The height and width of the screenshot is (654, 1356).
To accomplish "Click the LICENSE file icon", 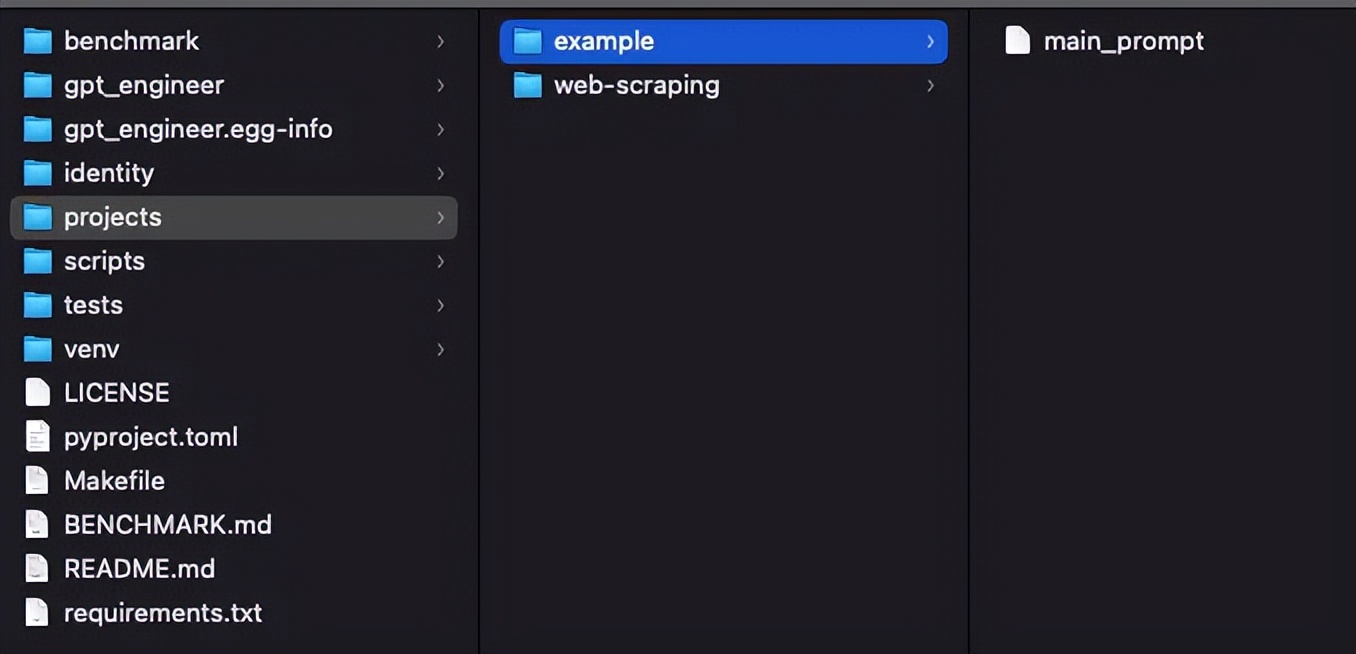I will 37,393.
